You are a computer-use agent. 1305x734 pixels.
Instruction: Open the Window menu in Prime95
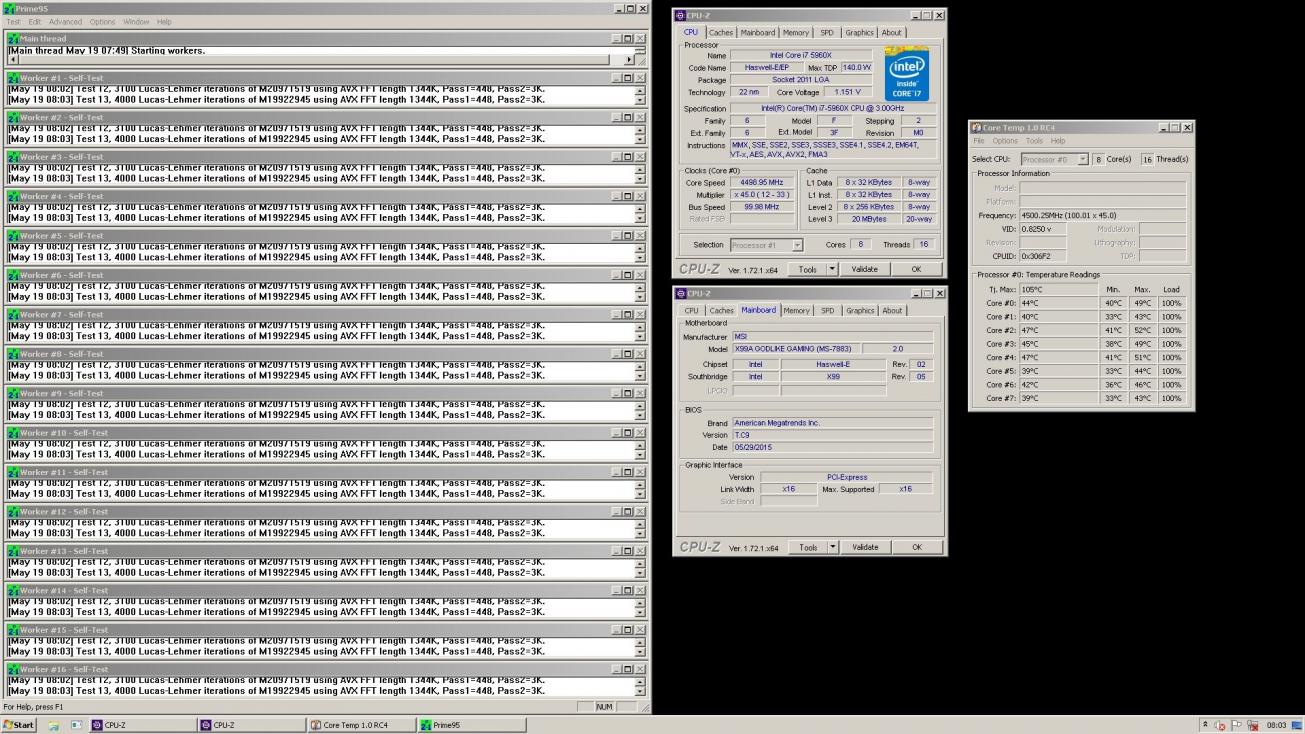[136, 21]
